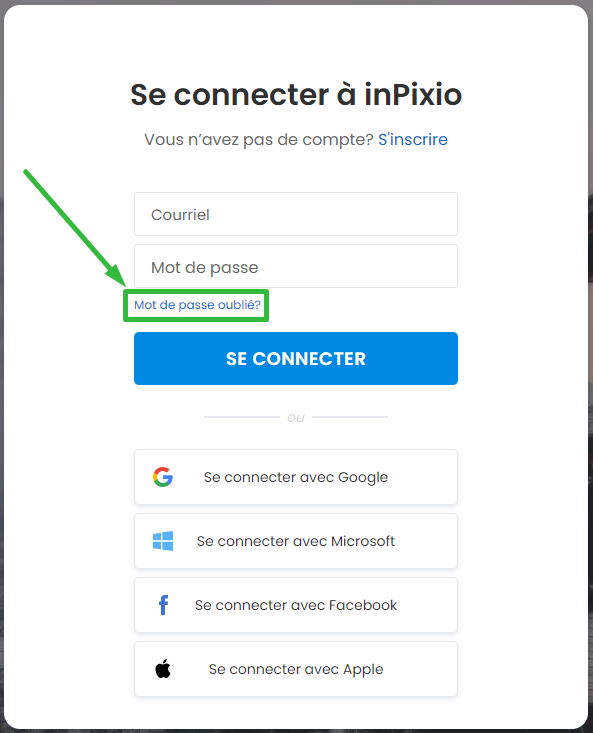Use Se connecter avec Apple option
The height and width of the screenshot is (733, 593).
[x=296, y=669]
